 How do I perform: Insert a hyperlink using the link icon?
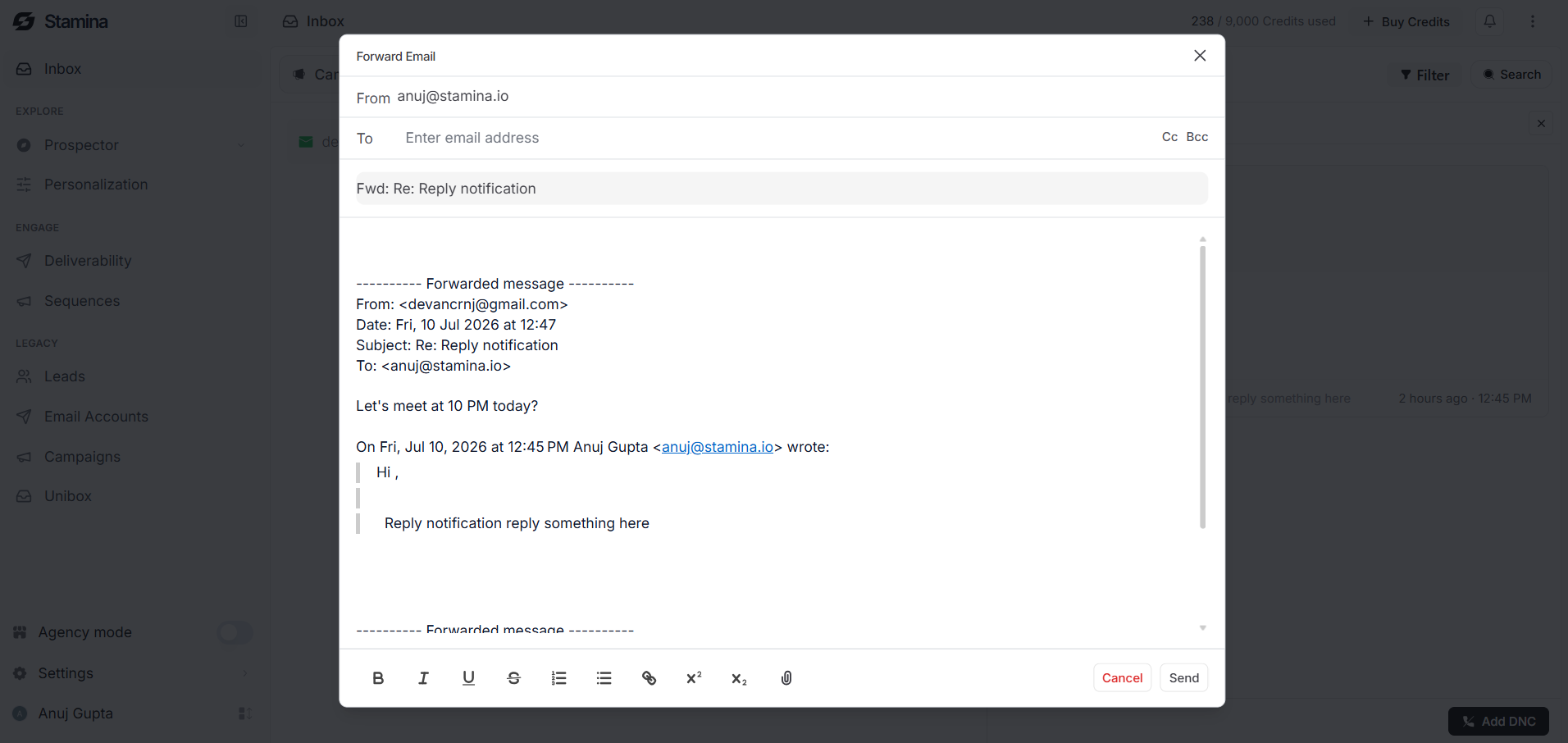click(x=649, y=678)
